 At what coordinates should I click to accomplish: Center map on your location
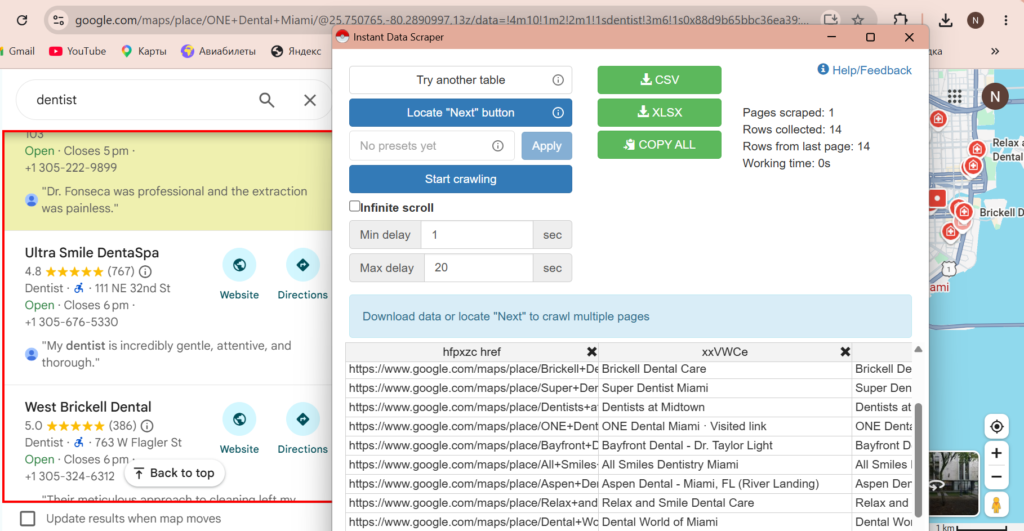997,426
